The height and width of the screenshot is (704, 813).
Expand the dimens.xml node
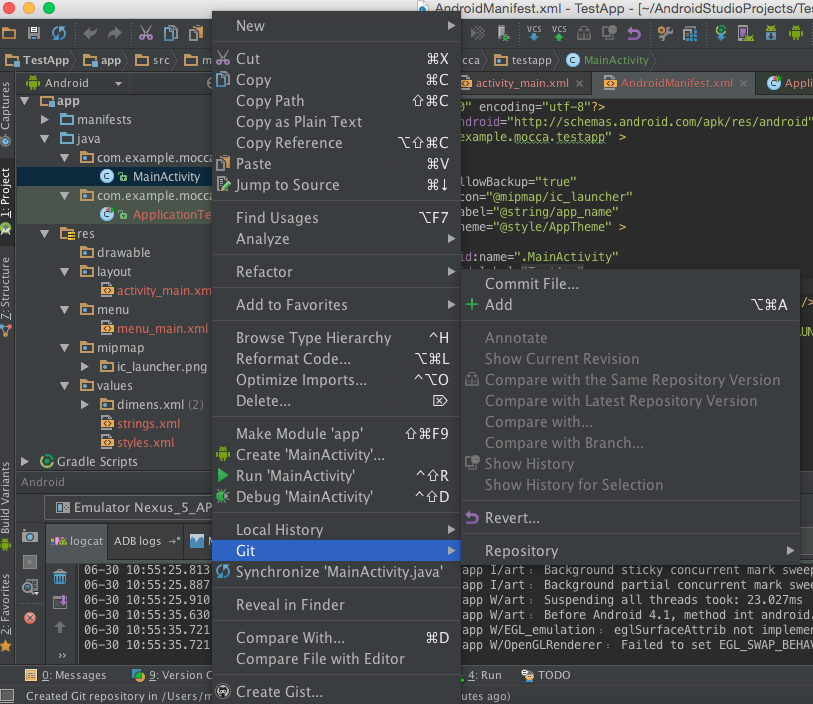pos(85,404)
